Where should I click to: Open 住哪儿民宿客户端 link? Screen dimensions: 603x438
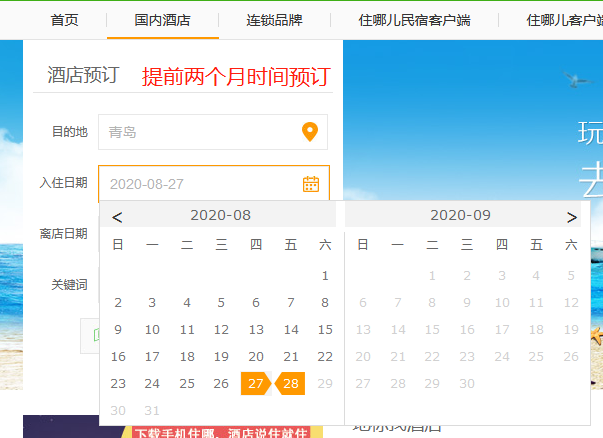[x=414, y=20]
